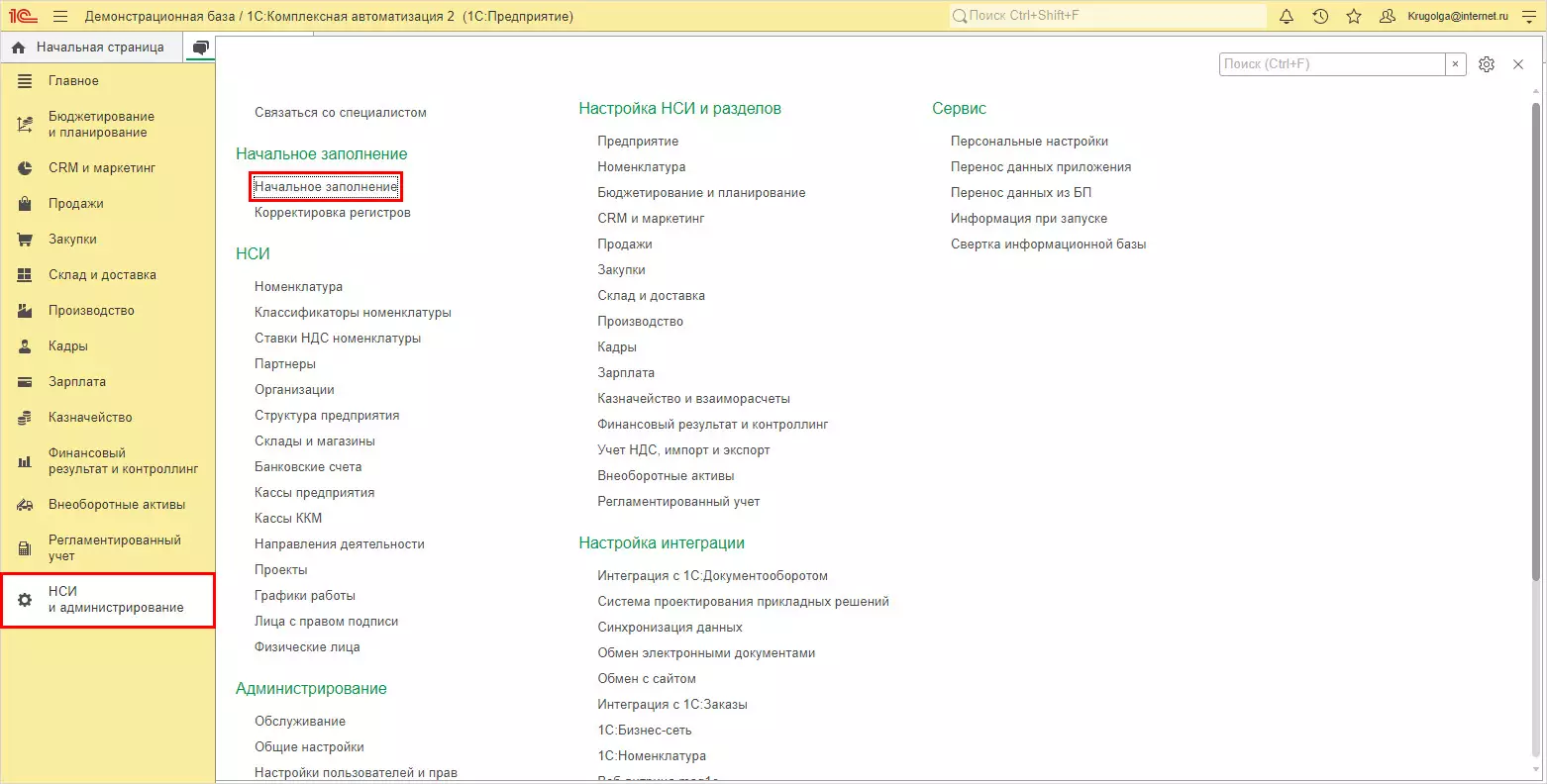Close the НСИ и администрирование menu panel
This screenshot has width=1547, height=784.
tap(1518, 64)
